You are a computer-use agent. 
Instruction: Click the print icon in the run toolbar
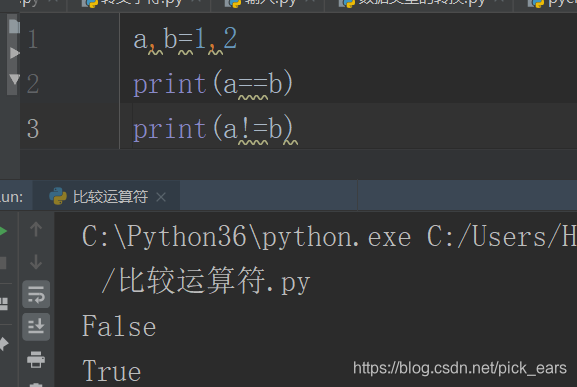click(x=36, y=359)
